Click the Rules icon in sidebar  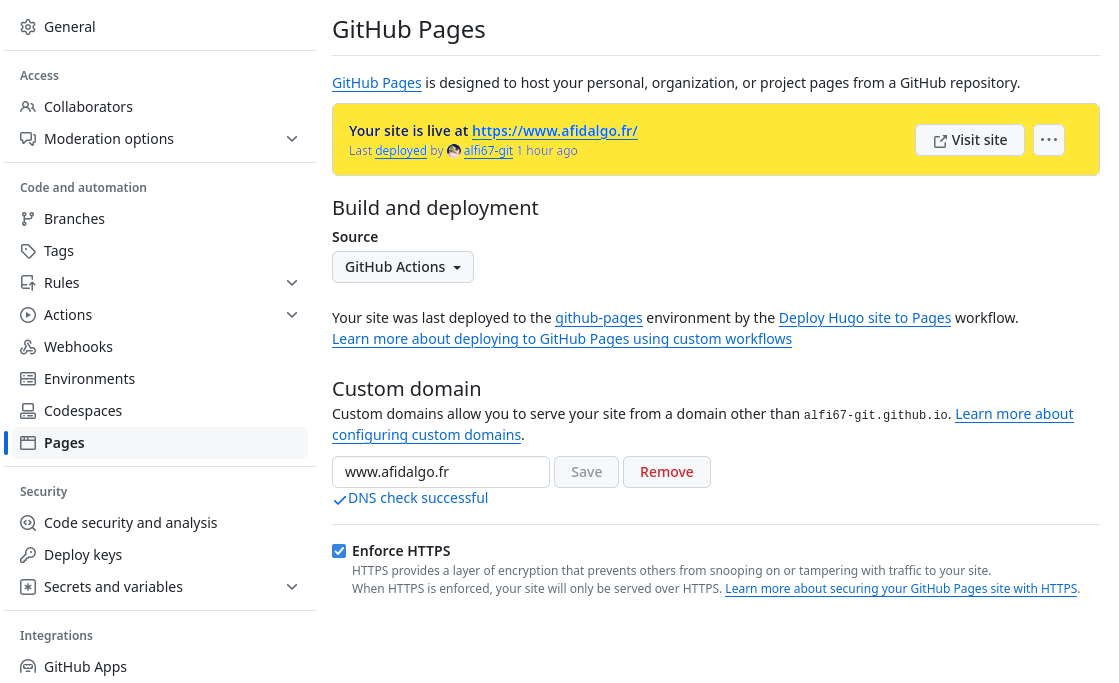28,283
